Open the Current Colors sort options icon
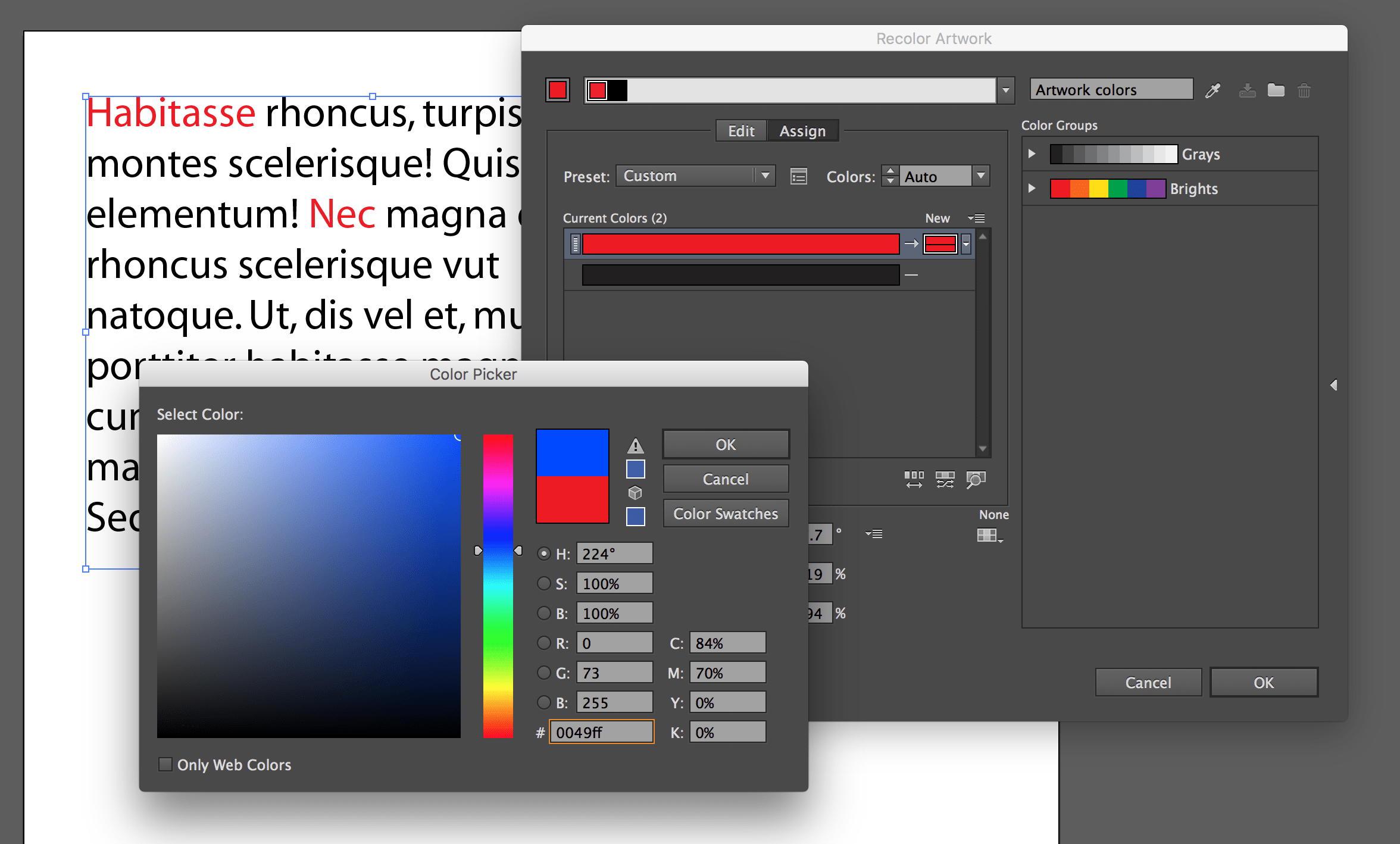Image resolution: width=1400 pixels, height=844 pixels. 977,218
